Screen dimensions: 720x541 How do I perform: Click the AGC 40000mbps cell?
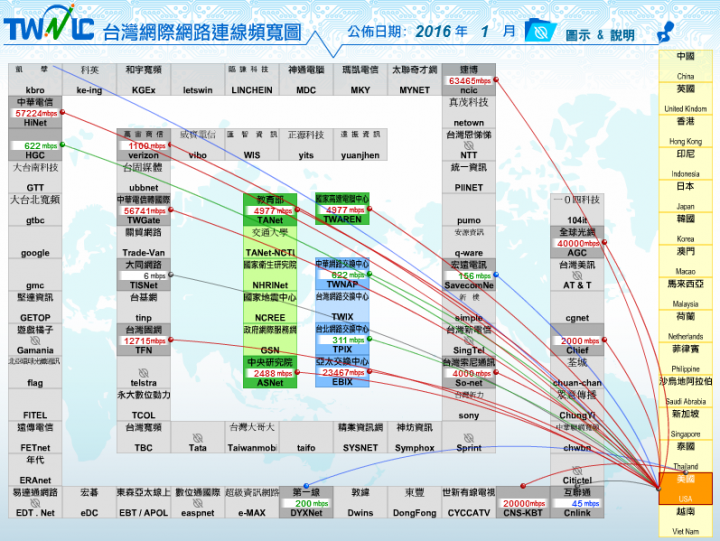pyautogui.click(x=577, y=242)
